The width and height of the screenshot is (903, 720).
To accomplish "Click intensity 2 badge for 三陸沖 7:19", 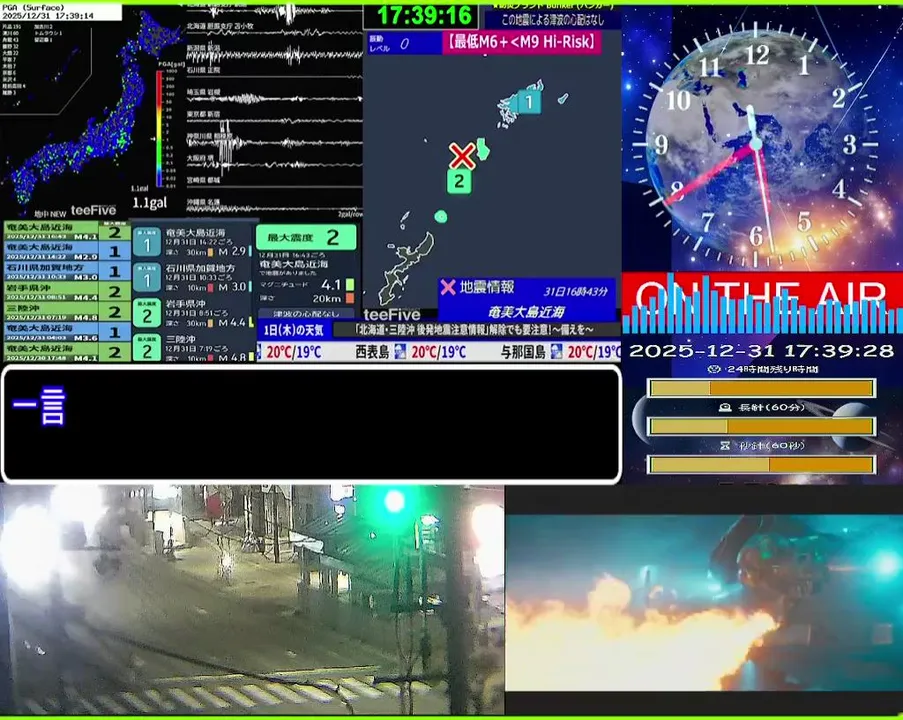I will [x=147, y=348].
